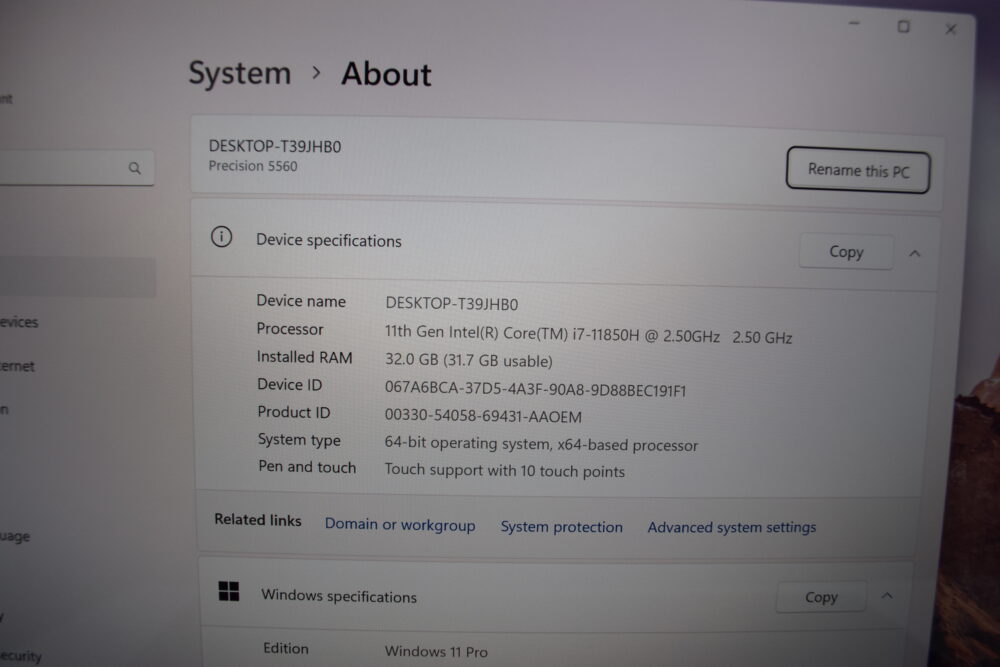Click 'Touch support with 10 touch points'
1000x667 pixels.
(504, 471)
